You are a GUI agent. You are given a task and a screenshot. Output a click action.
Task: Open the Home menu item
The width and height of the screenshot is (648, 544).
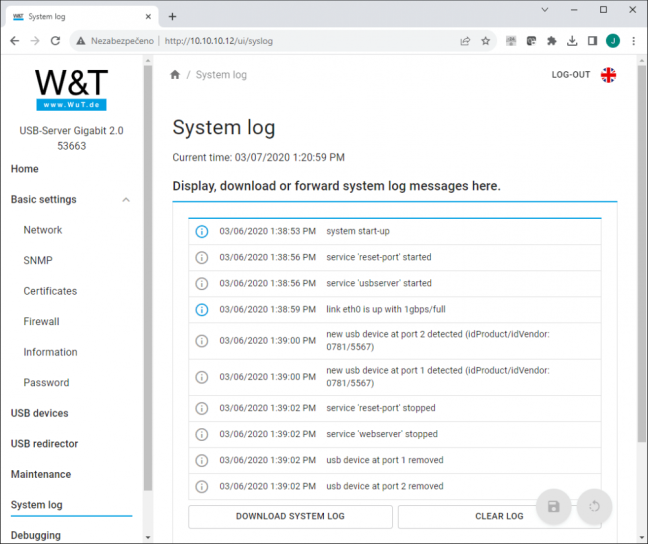coord(25,169)
